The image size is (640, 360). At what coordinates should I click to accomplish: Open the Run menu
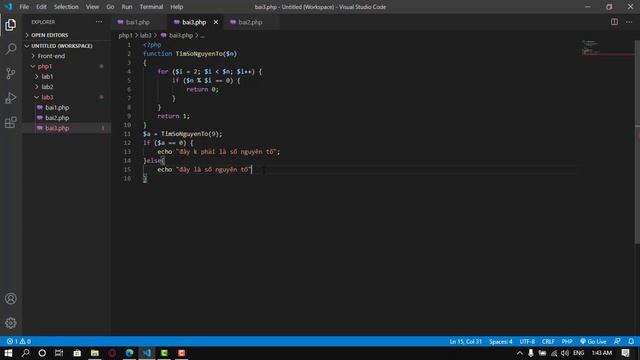(127, 7)
